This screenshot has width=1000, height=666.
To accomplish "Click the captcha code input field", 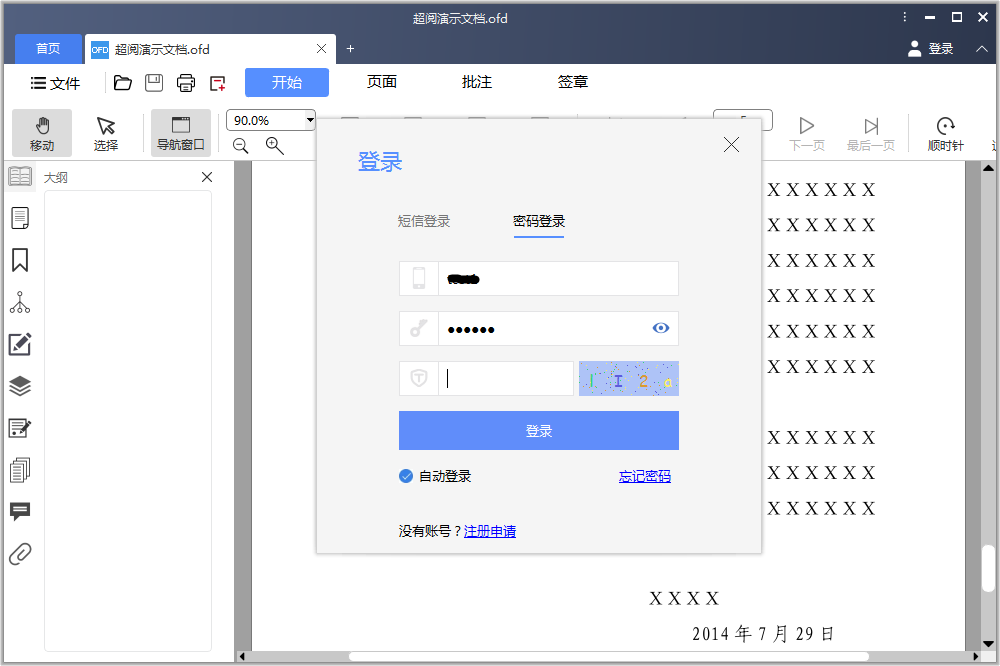I will (506, 379).
